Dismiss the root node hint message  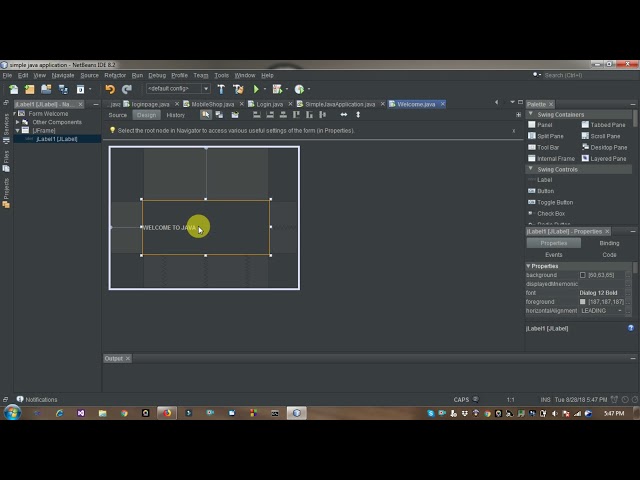[x=513, y=131]
